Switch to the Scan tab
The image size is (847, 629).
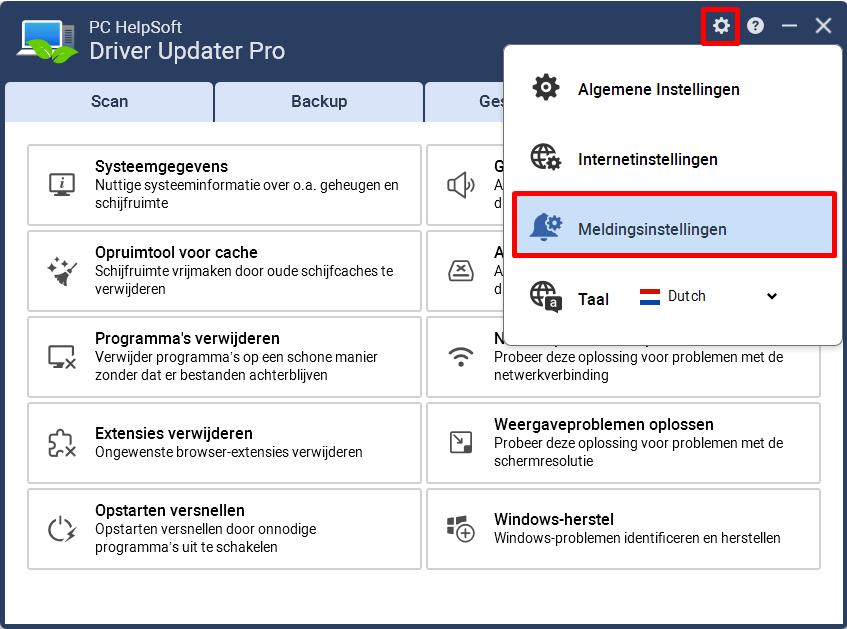[110, 102]
